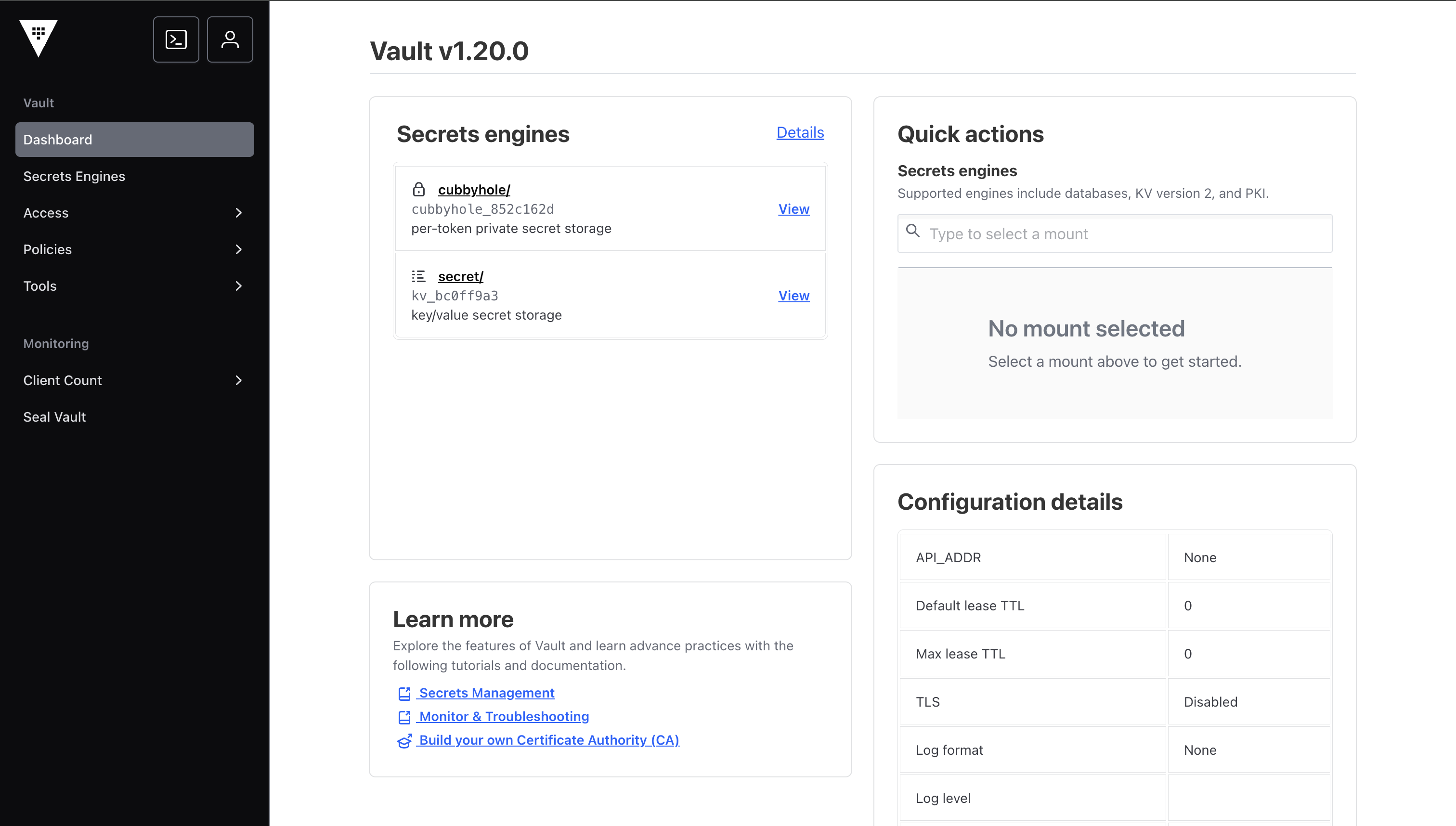Open the secret/ engine link
The width and height of the screenshot is (1456, 826).
[460, 276]
